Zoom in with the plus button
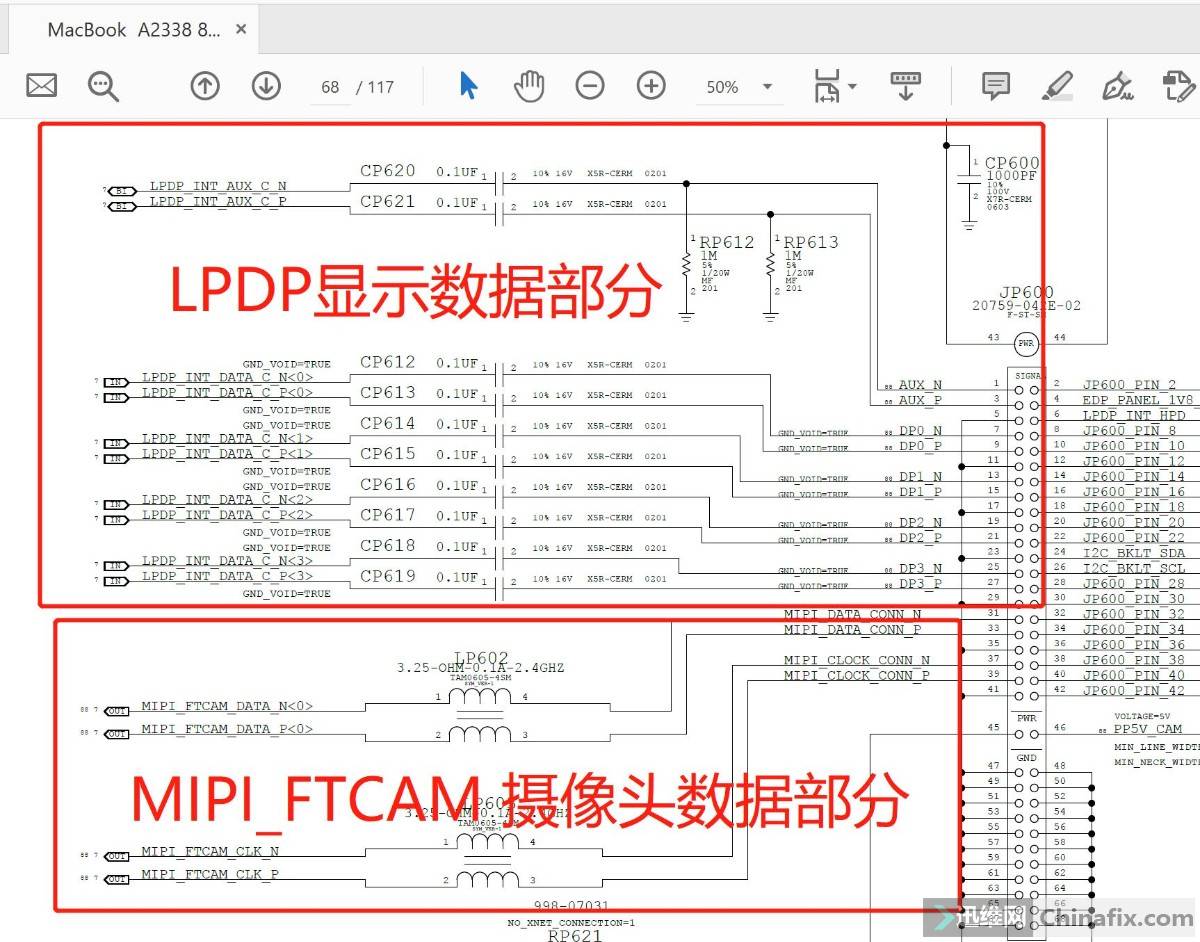The height and width of the screenshot is (942, 1200). 651,86
